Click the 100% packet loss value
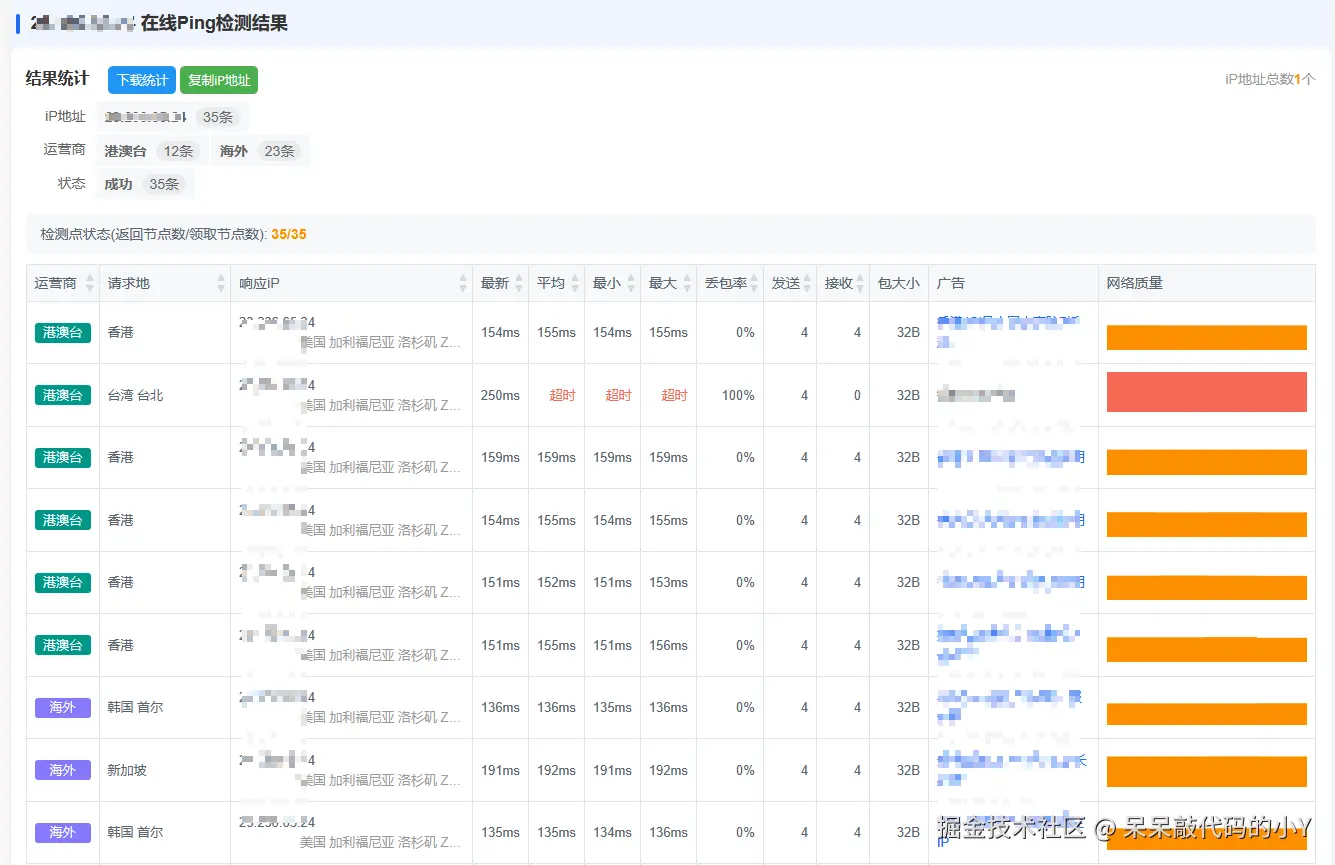The width and height of the screenshot is (1335, 865). tap(738, 395)
